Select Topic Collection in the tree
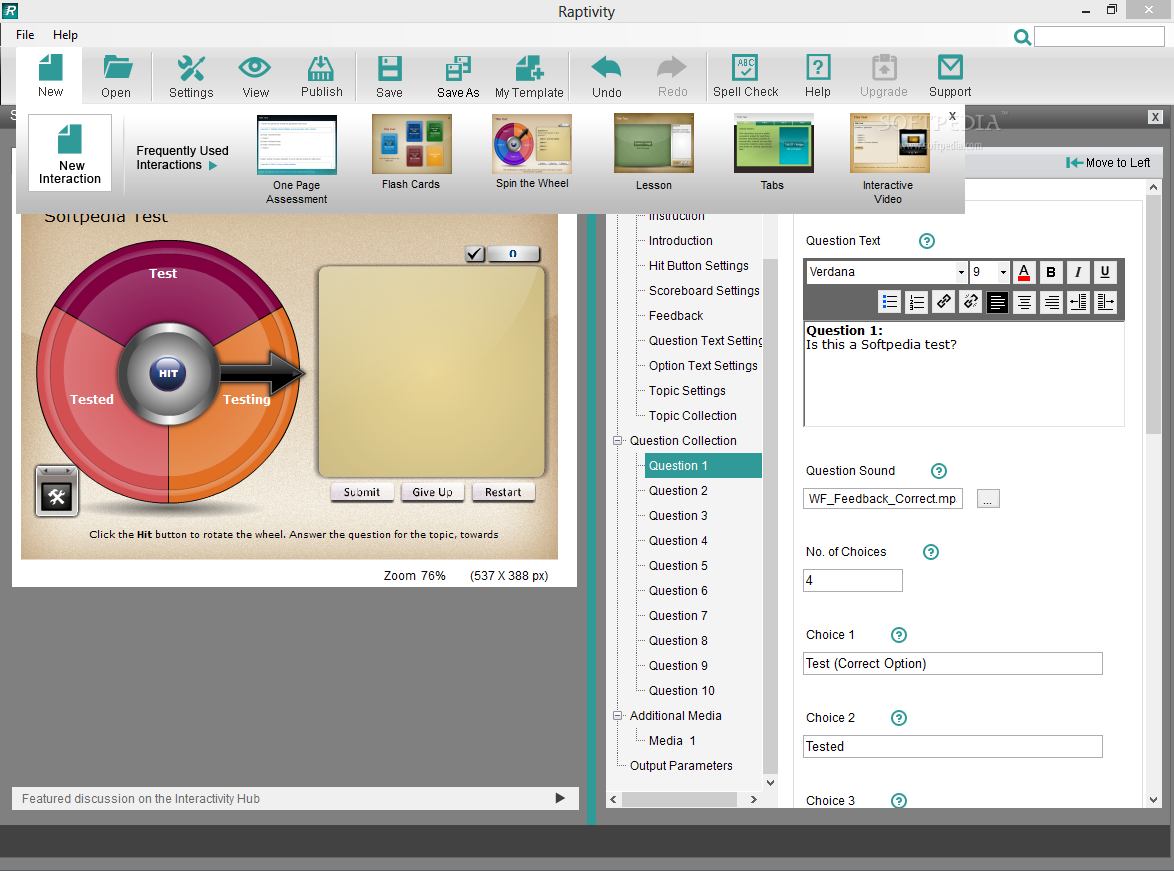Image resolution: width=1174 pixels, height=871 pixels. (693, 416)
